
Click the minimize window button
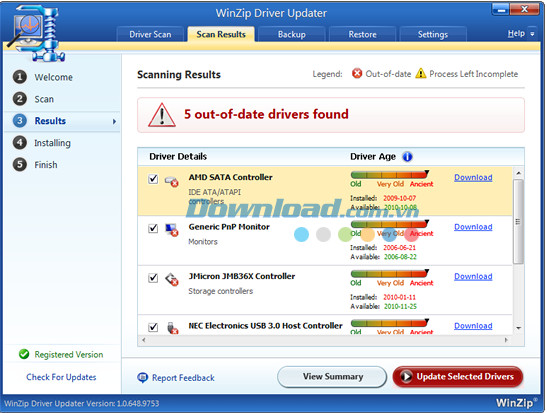coord(501,9)
